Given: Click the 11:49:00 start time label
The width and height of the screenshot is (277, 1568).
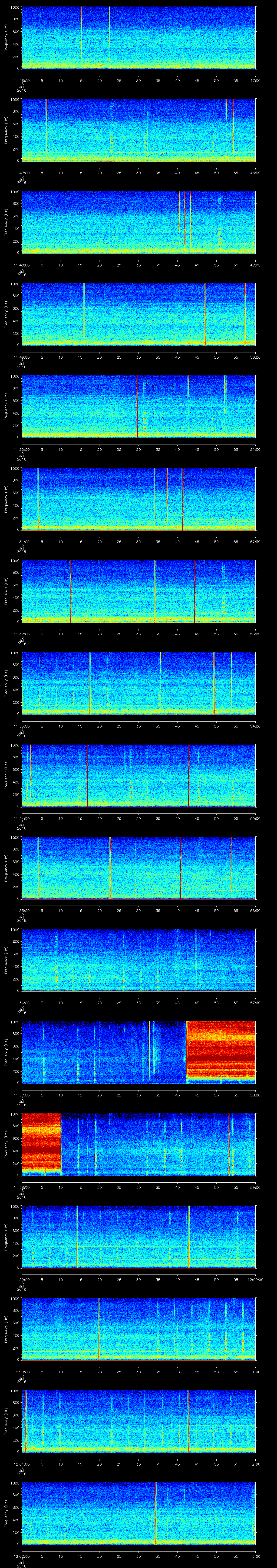Looking at the screenshot, I should coord(22,357).
